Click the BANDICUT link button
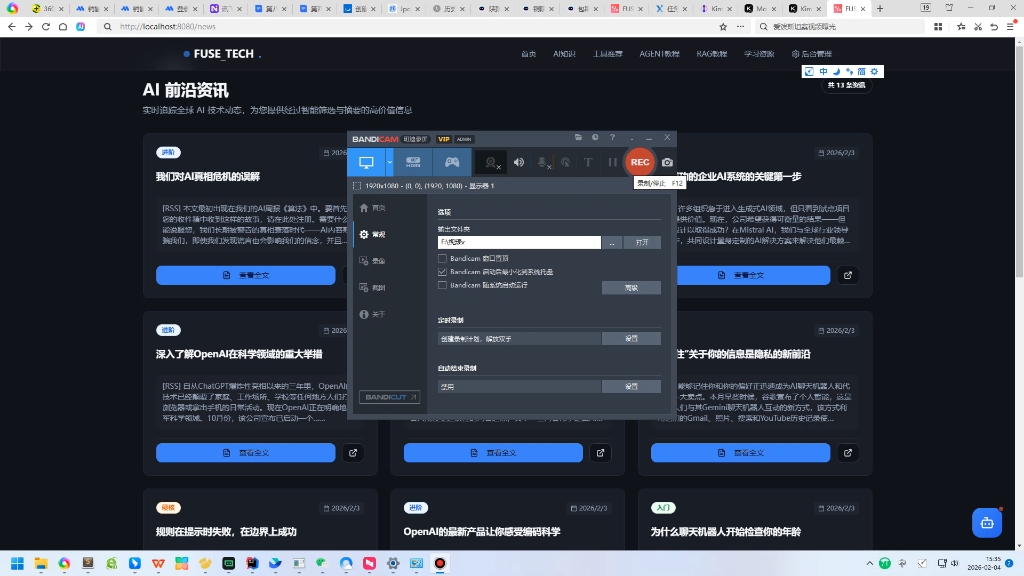 point(389,397)
